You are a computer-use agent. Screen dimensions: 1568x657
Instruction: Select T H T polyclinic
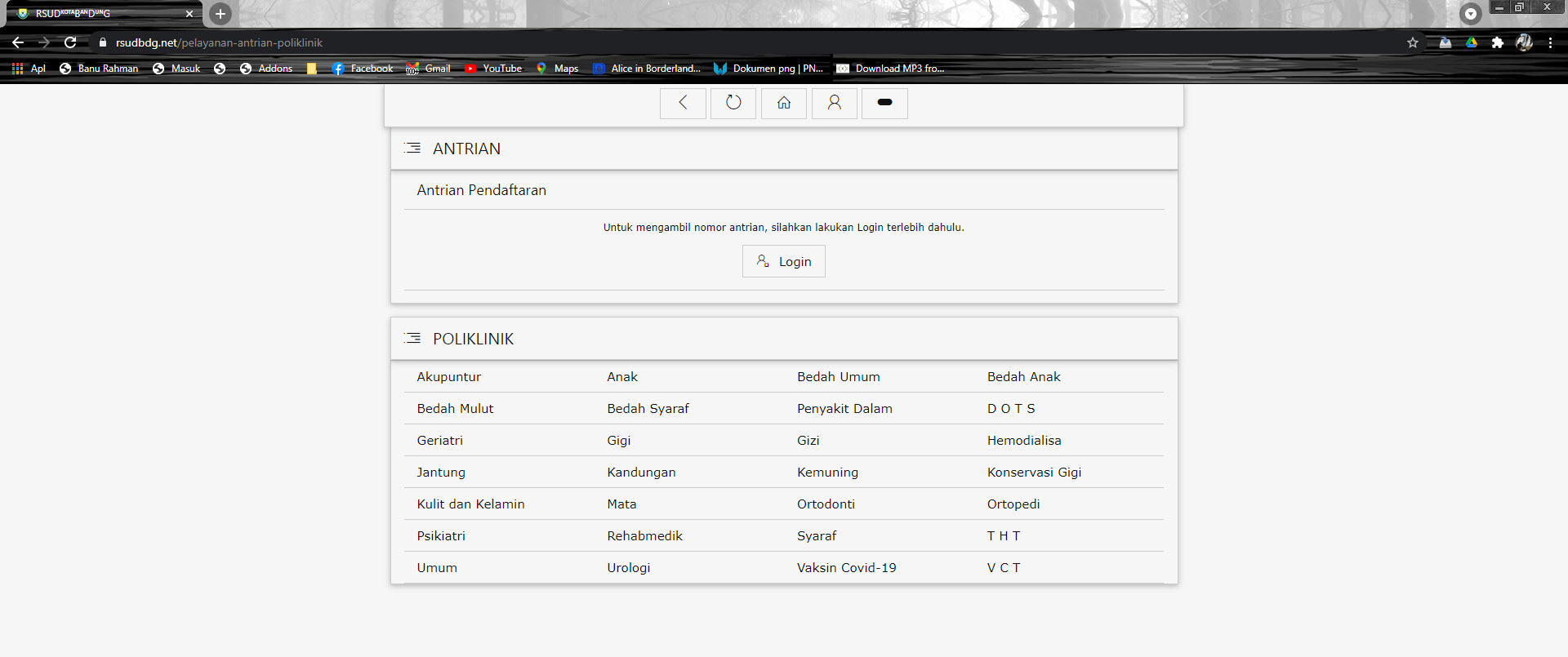(1004, 536)
